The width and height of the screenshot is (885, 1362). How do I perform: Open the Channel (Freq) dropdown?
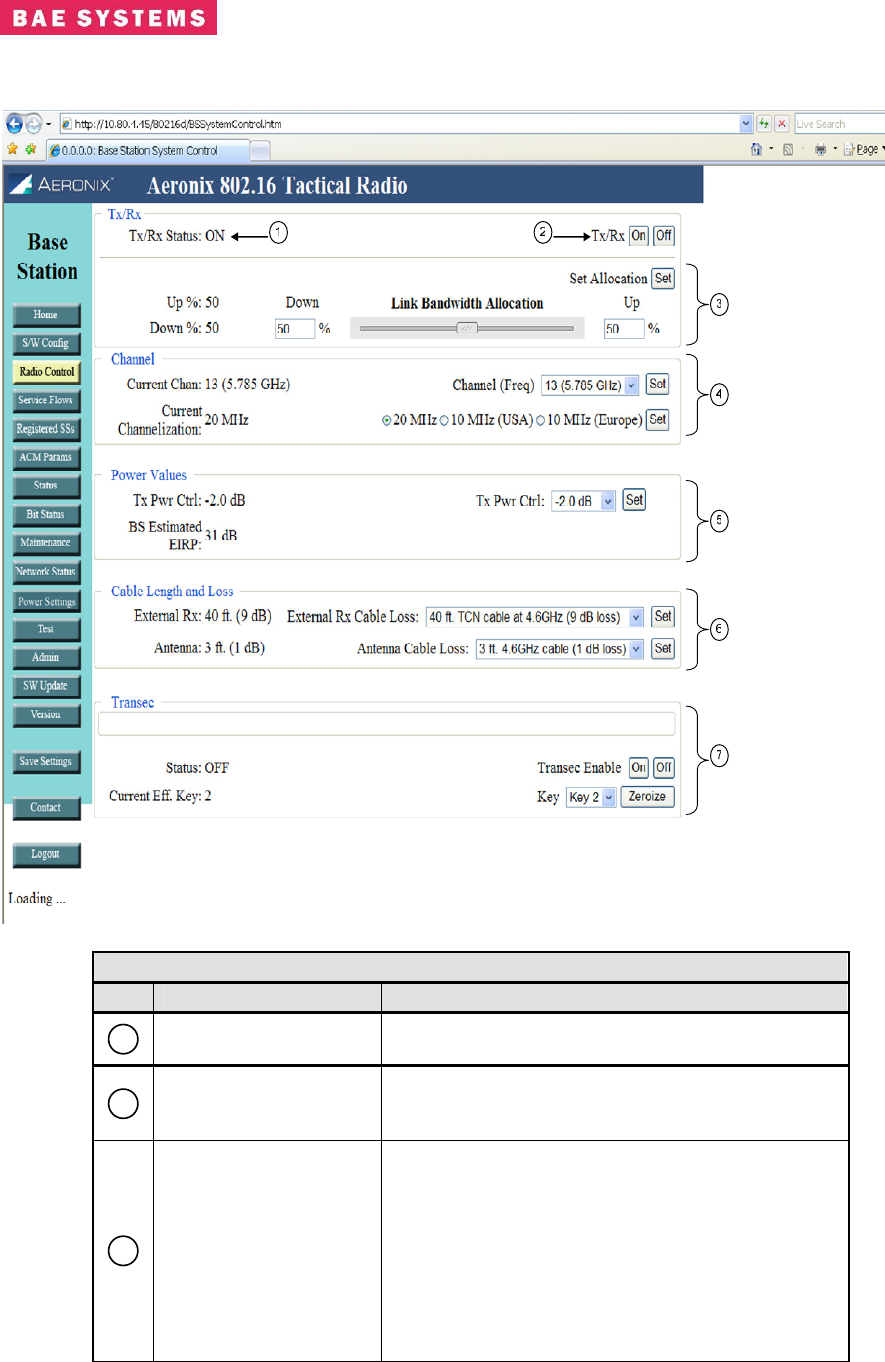click(589, 385)
